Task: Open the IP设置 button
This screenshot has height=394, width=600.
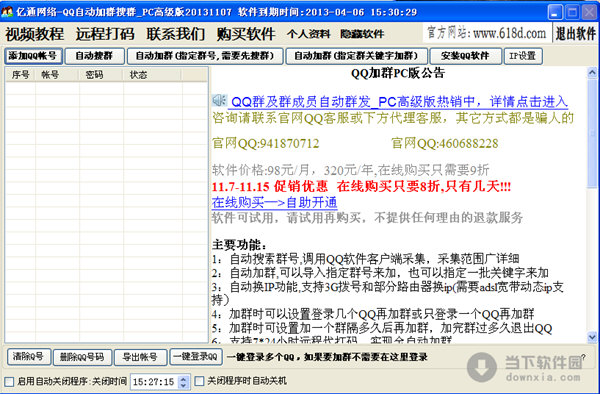Action: click(523, 56)
